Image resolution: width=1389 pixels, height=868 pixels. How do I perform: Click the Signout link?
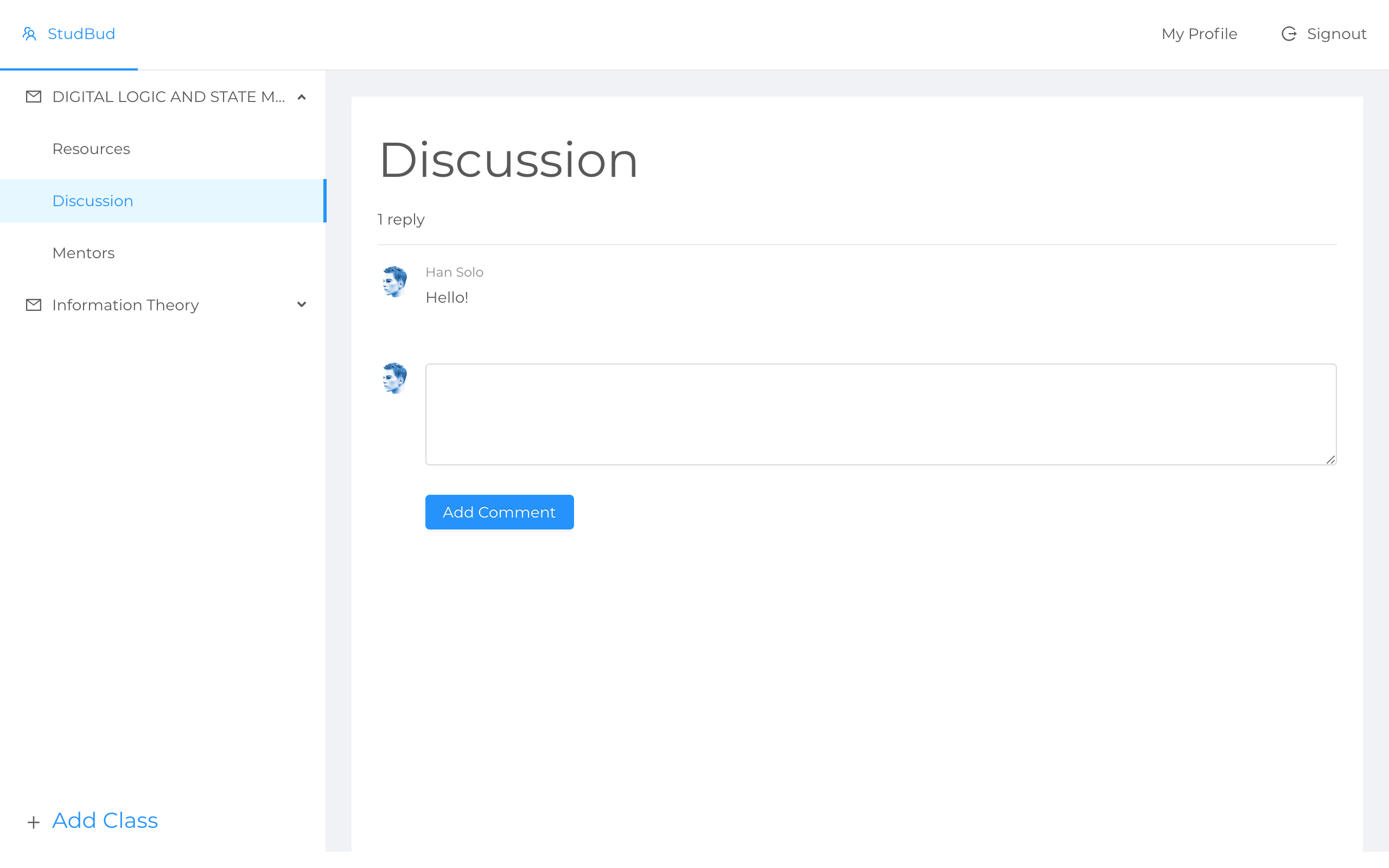[1336, 34]
